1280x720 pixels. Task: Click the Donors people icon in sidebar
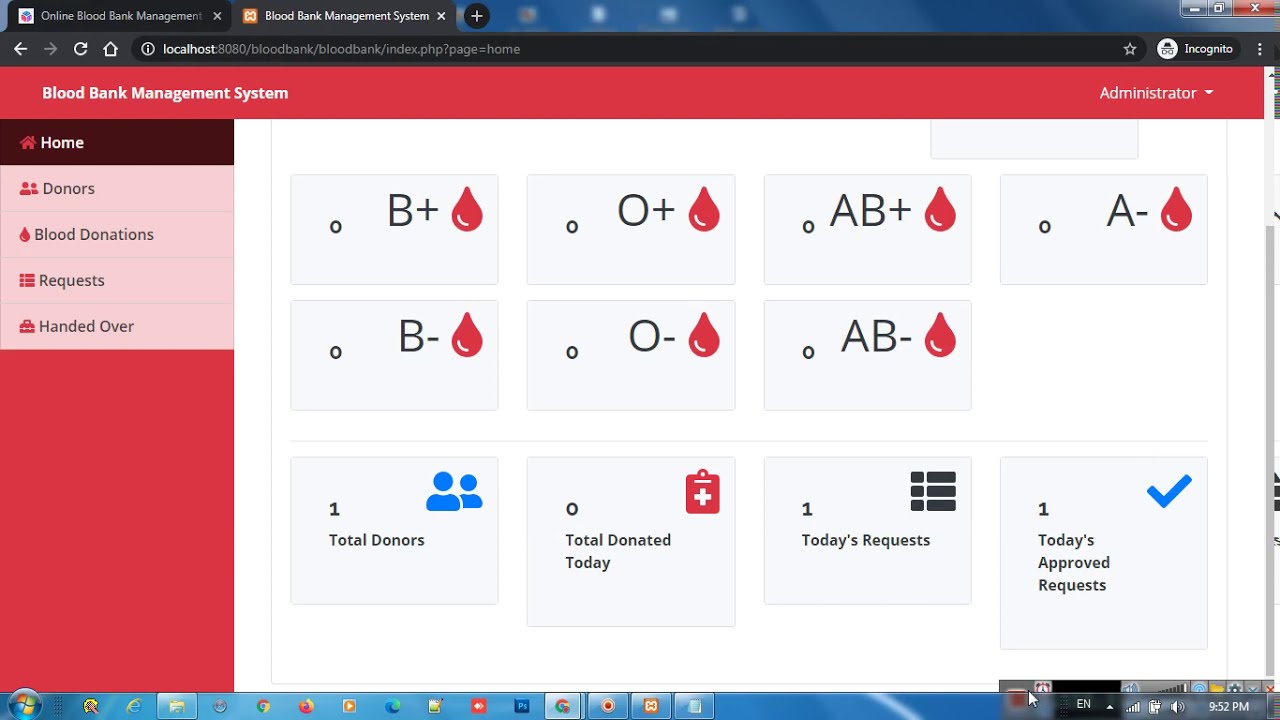(29, 188)
